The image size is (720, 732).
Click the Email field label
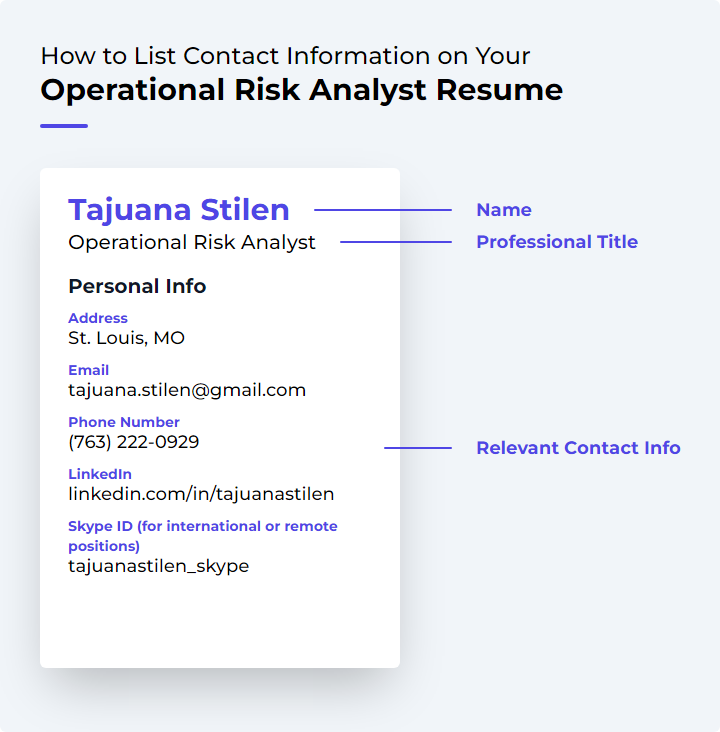coord(88,370)
